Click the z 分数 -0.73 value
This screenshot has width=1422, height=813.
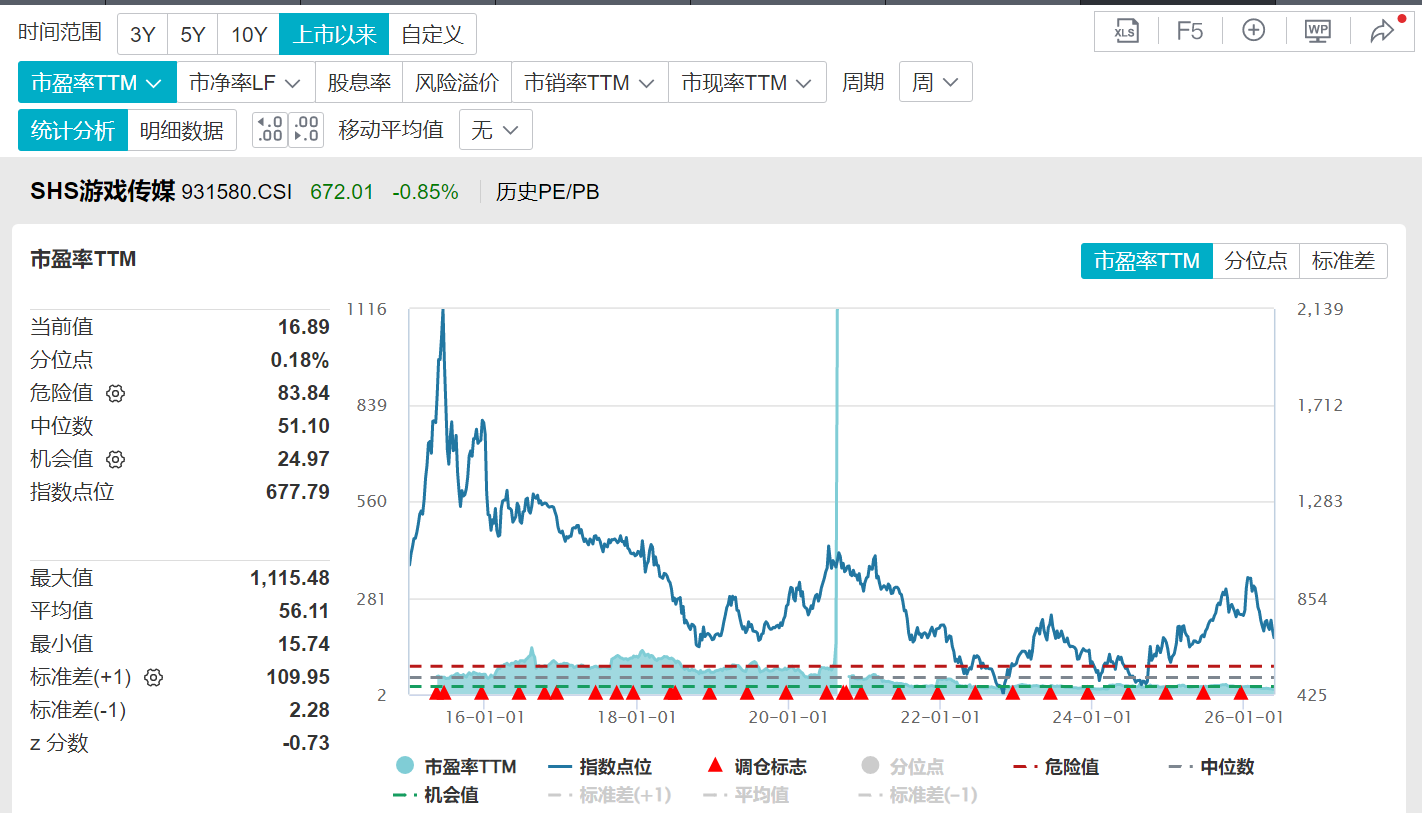click(x=306, y=743)
